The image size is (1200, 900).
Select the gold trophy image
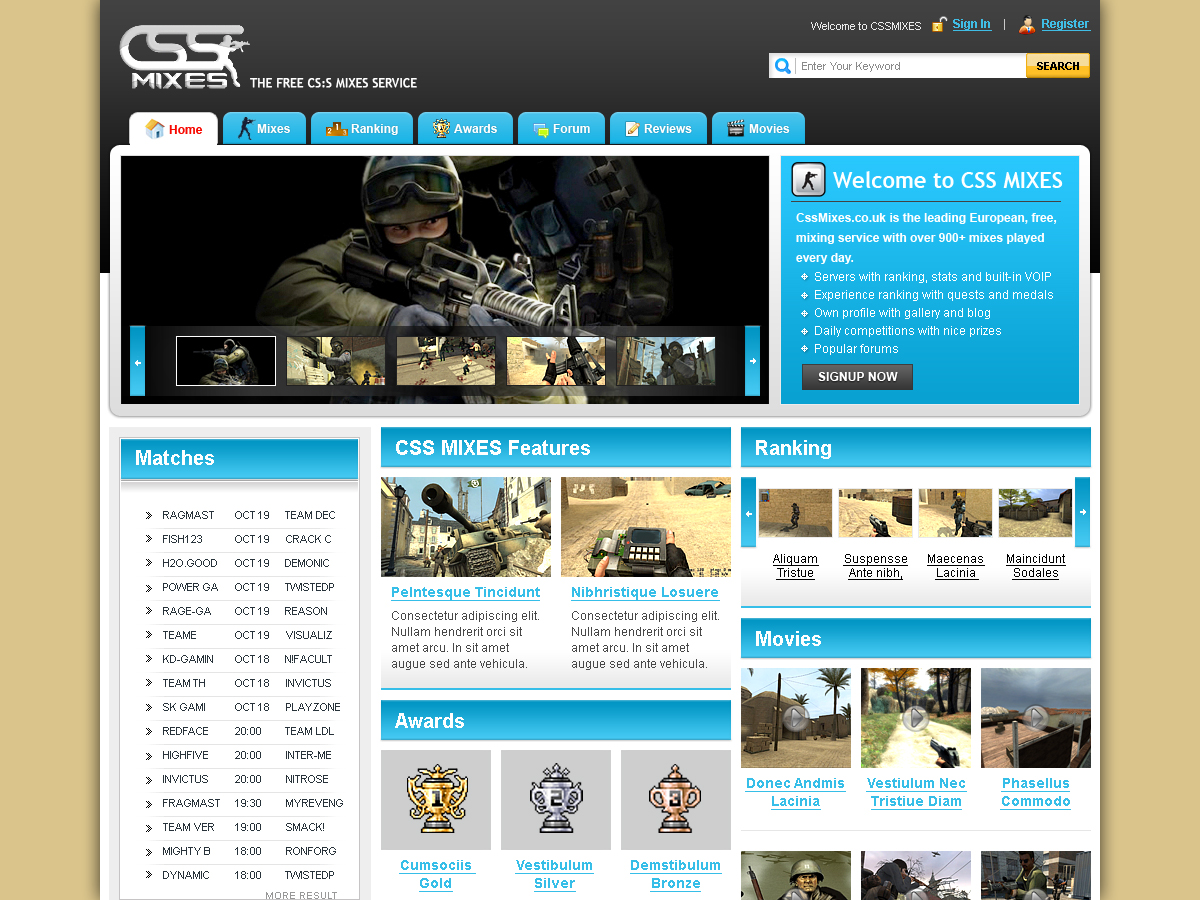tap(436, 800)
